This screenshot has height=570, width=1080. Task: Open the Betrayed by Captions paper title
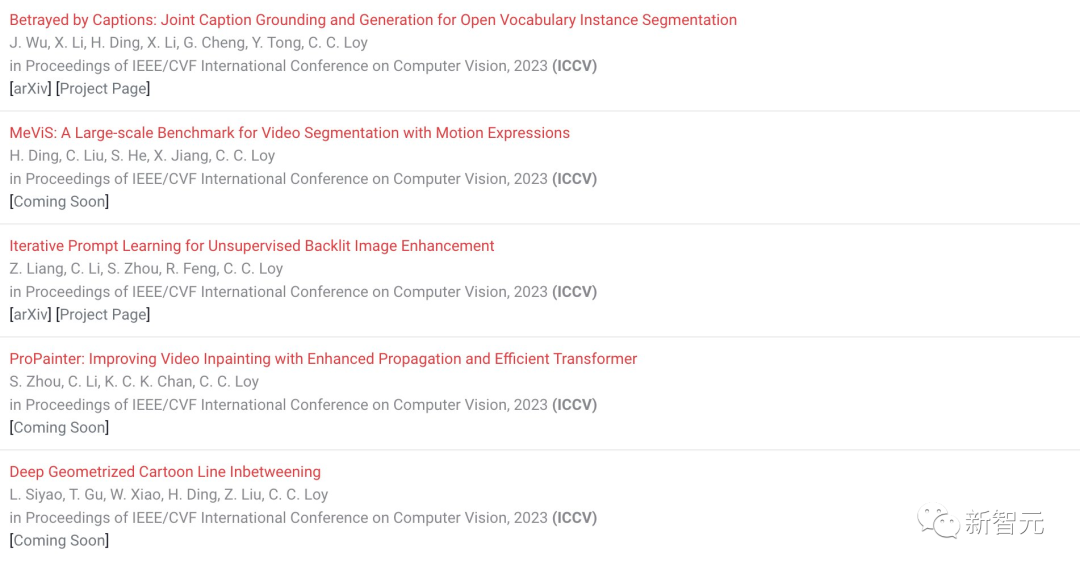click(x=373, y=20)
